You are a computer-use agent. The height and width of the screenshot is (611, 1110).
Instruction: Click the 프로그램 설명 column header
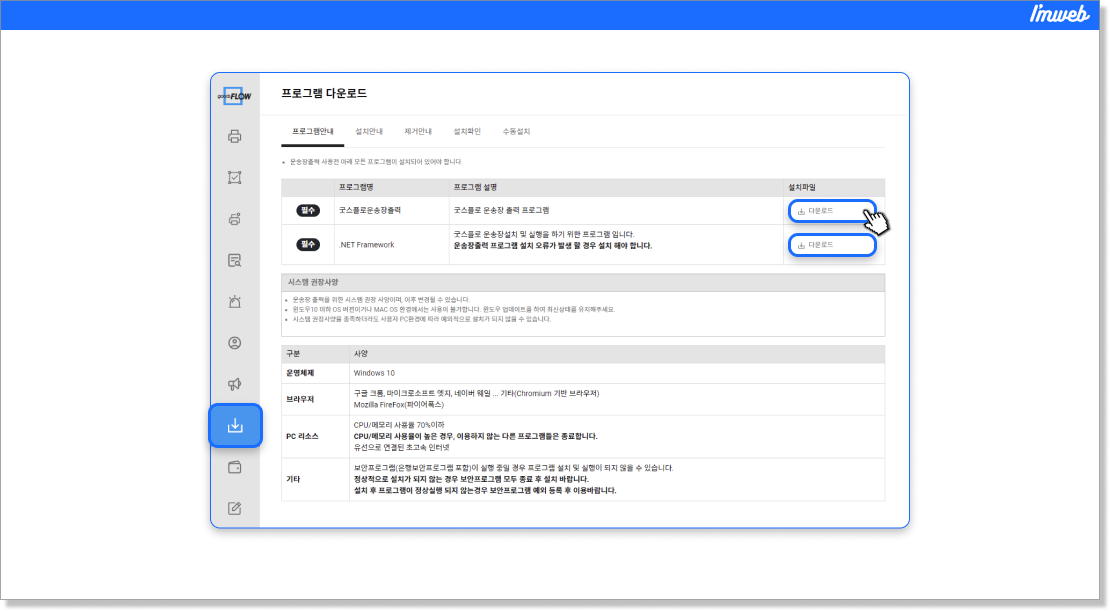[x=475, y=188]
